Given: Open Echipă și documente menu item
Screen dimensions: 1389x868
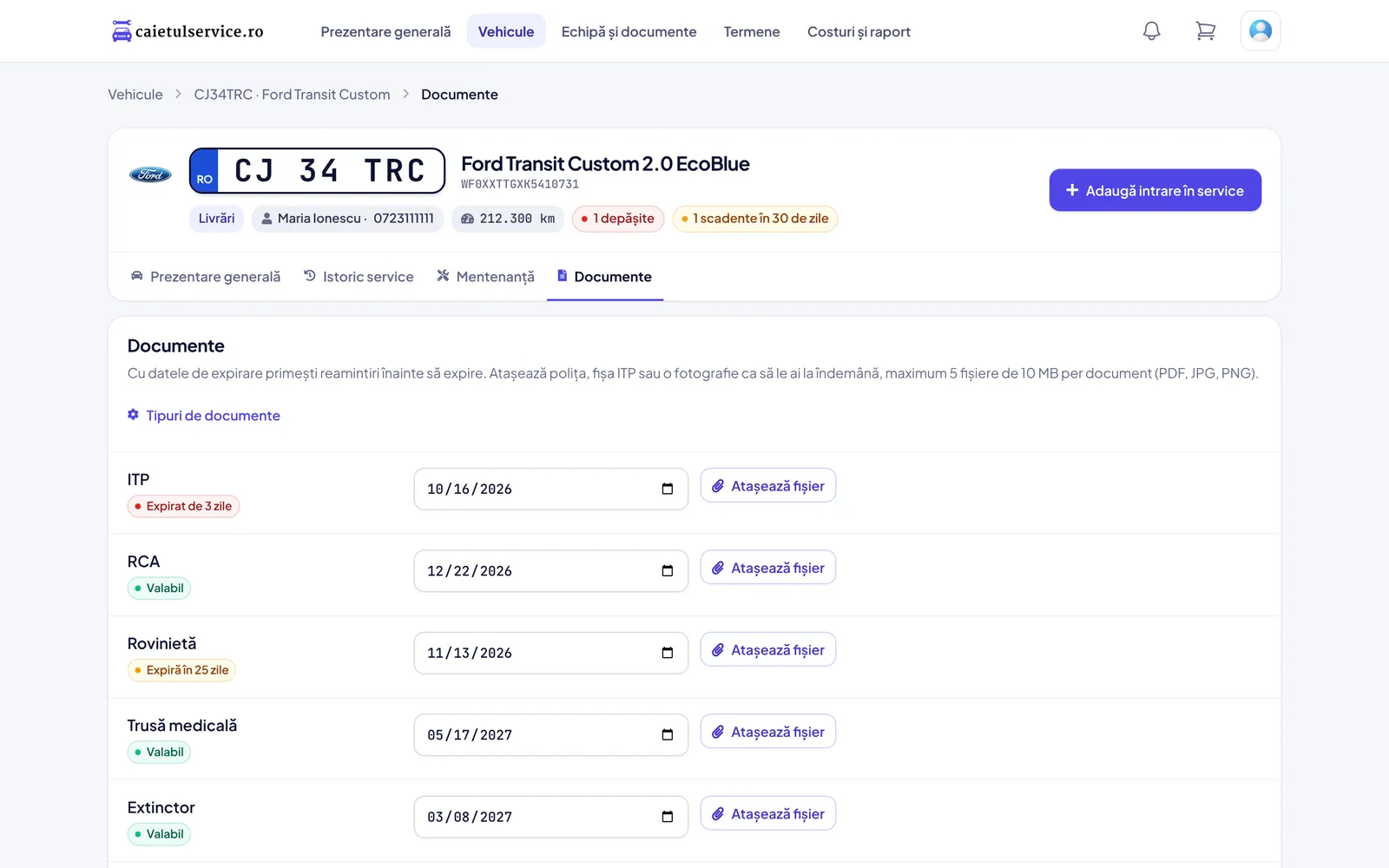Looking at the screenshot, I should tap(629, 31).
